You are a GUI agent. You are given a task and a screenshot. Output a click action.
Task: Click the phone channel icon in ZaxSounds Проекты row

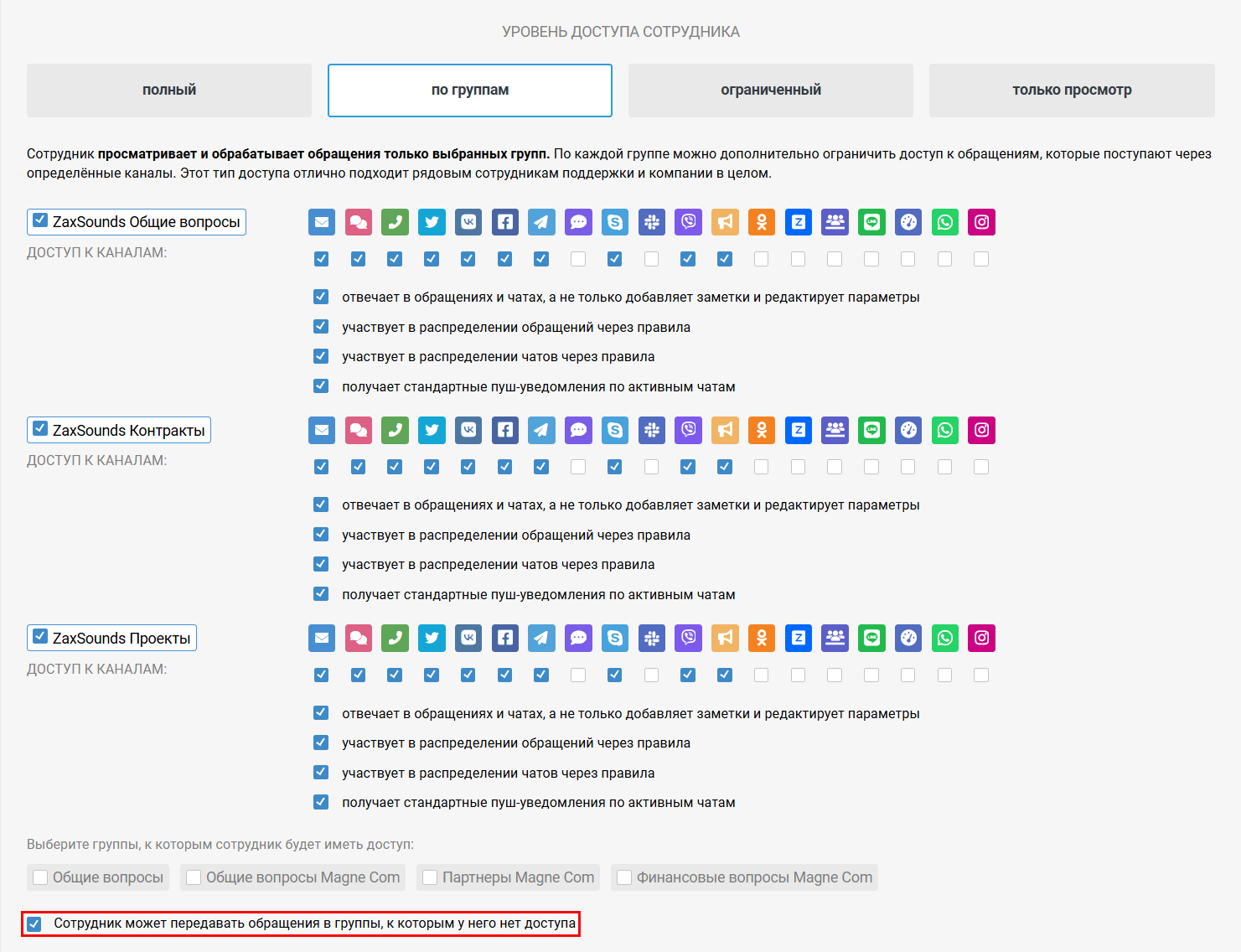click(395, 638)
